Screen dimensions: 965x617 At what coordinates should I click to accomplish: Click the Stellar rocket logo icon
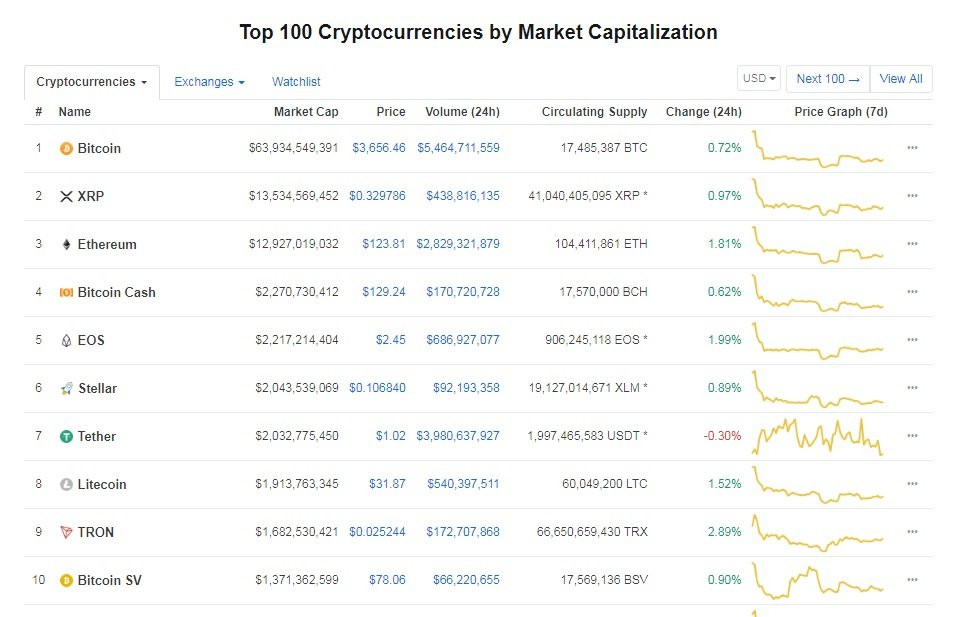(x=67, y=388)
